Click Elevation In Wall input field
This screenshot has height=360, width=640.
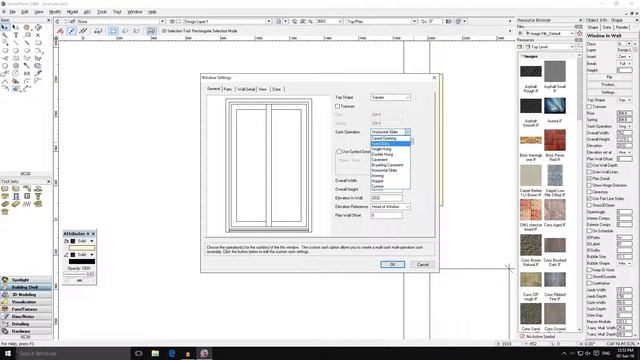point(386,198)
